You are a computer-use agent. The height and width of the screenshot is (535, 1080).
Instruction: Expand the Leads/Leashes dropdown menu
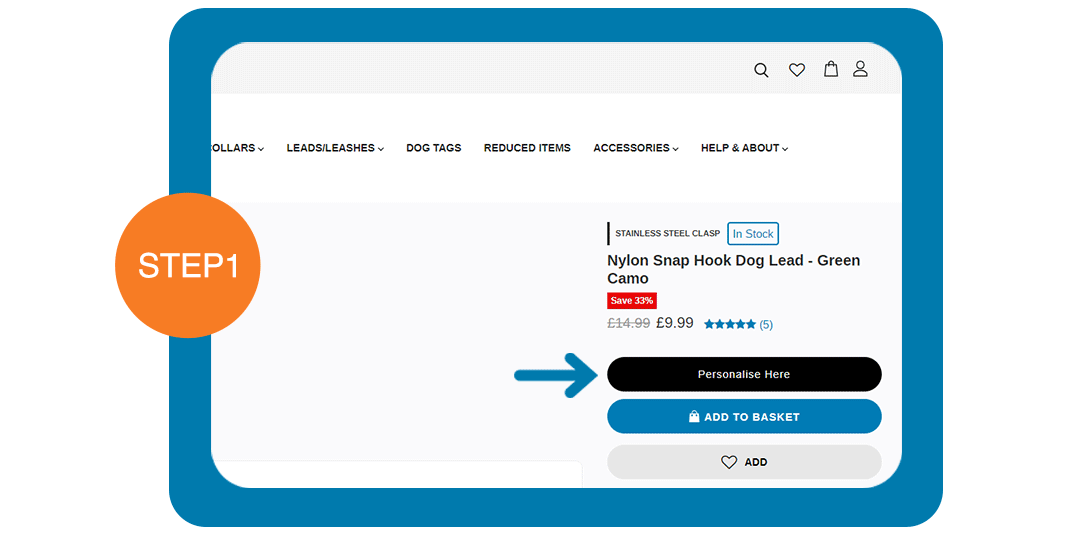coord(335,148)
